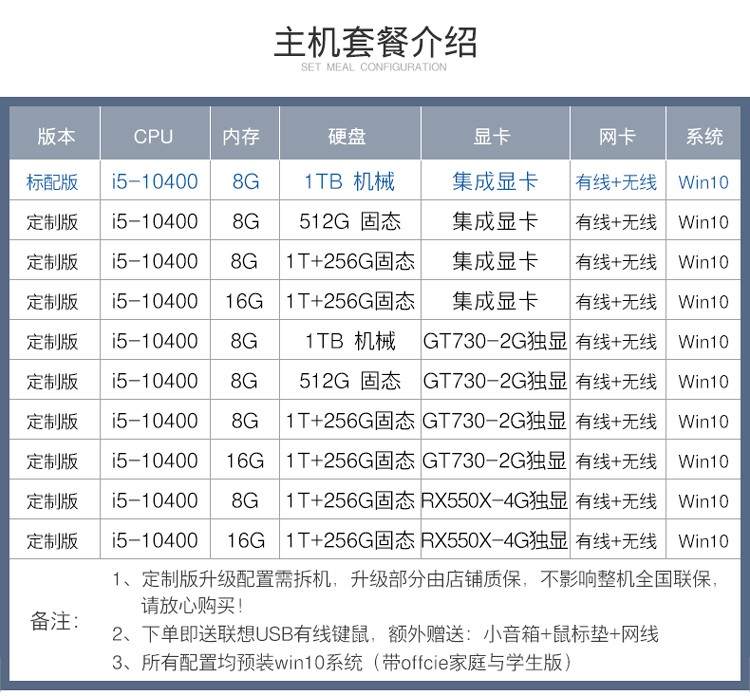Click the 备注 label
Image resolution: width=750 pixels, height=696 pixels.
tap(55, 621)
